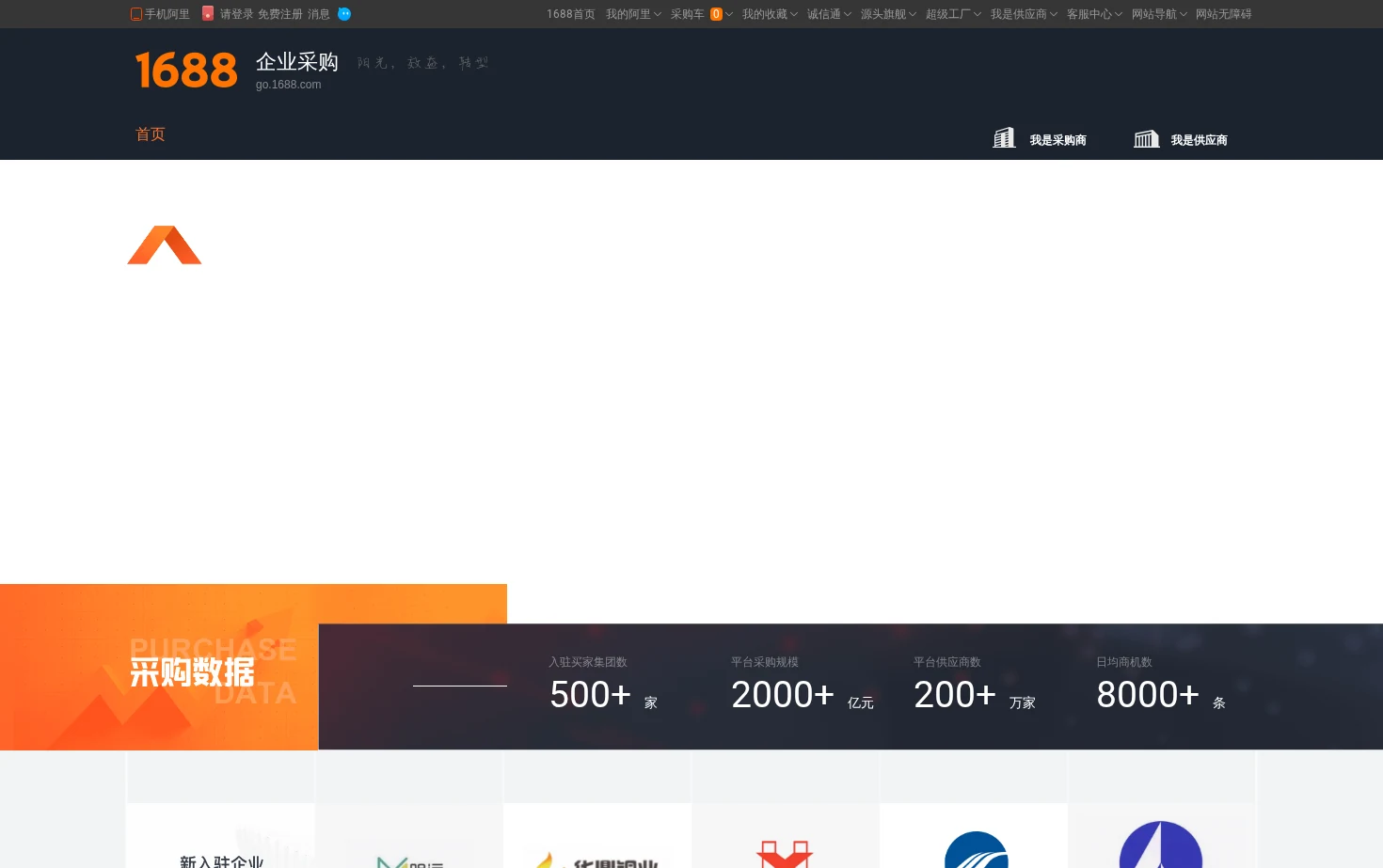Click the orange 1688 logo
The image size is (1383, 868).
pyautogui.click(x=186, y=71)
